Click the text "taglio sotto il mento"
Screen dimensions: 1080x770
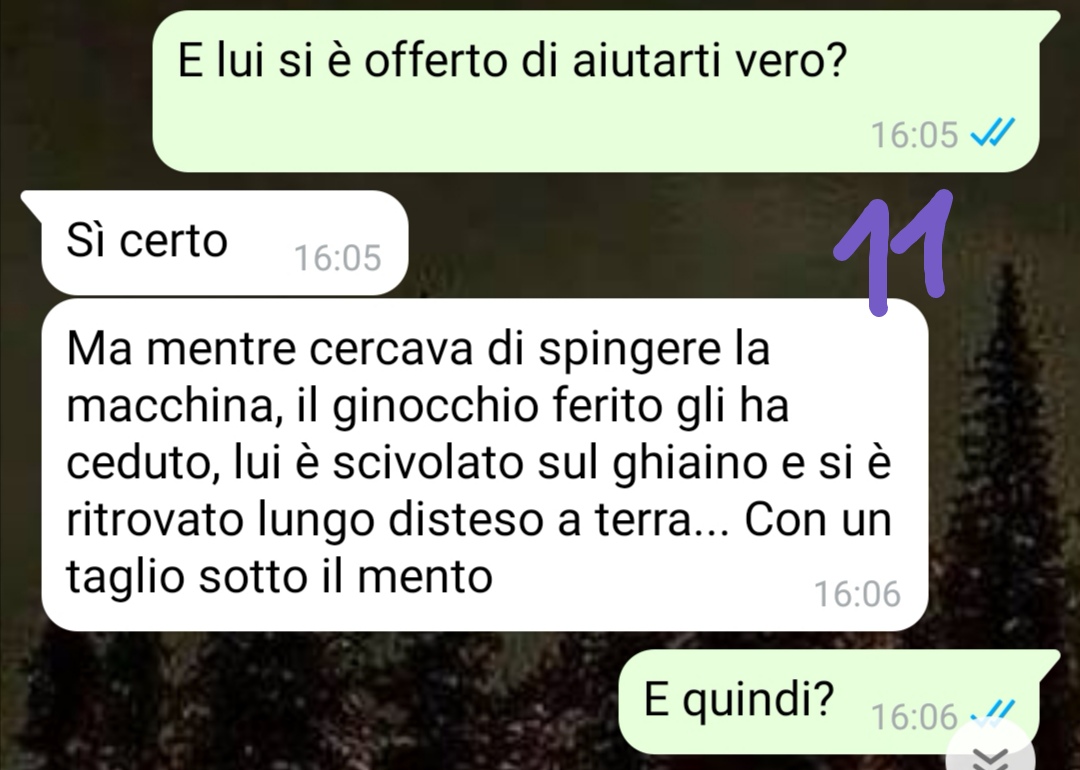coord(280,576)
